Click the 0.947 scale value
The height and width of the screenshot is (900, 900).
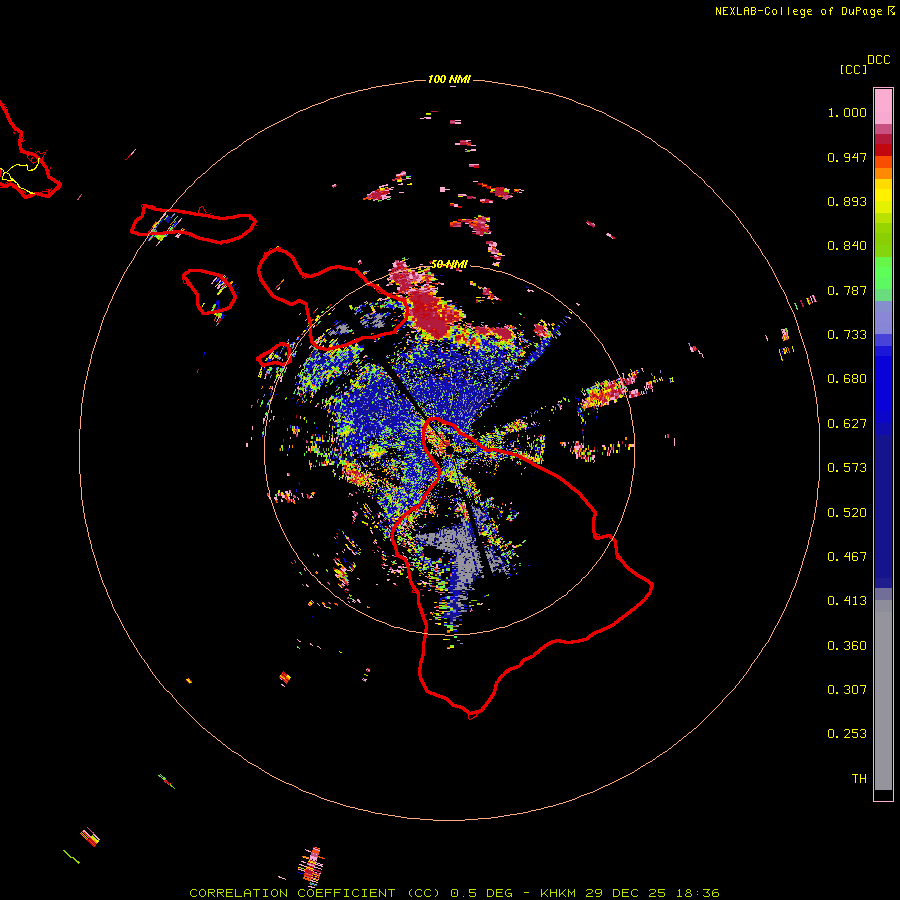pyautogui.click(x=847, y=157)
